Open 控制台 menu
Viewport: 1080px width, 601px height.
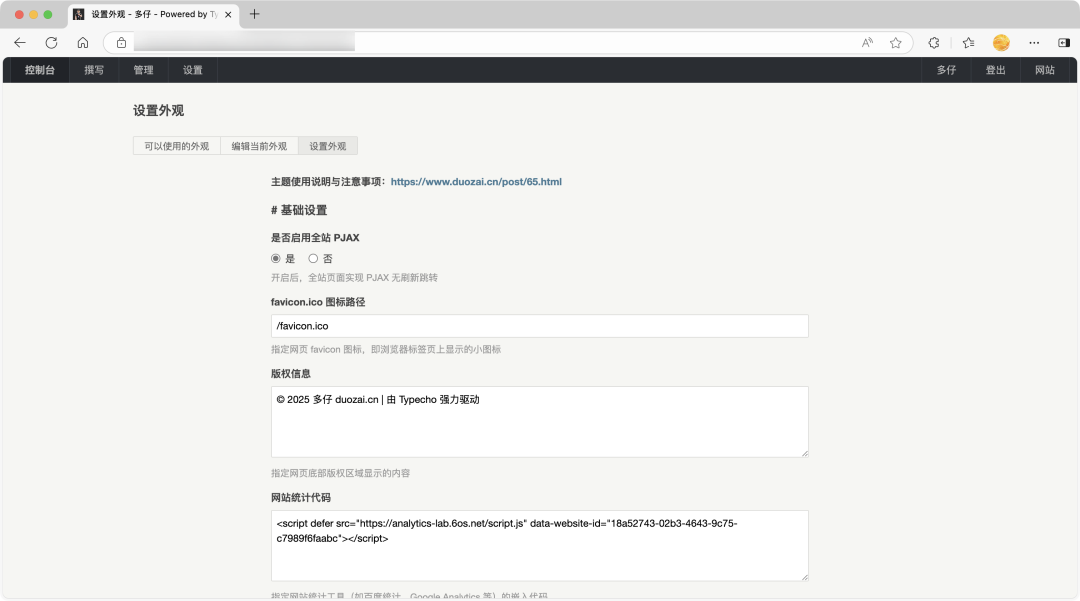click(x=40, y=70)
